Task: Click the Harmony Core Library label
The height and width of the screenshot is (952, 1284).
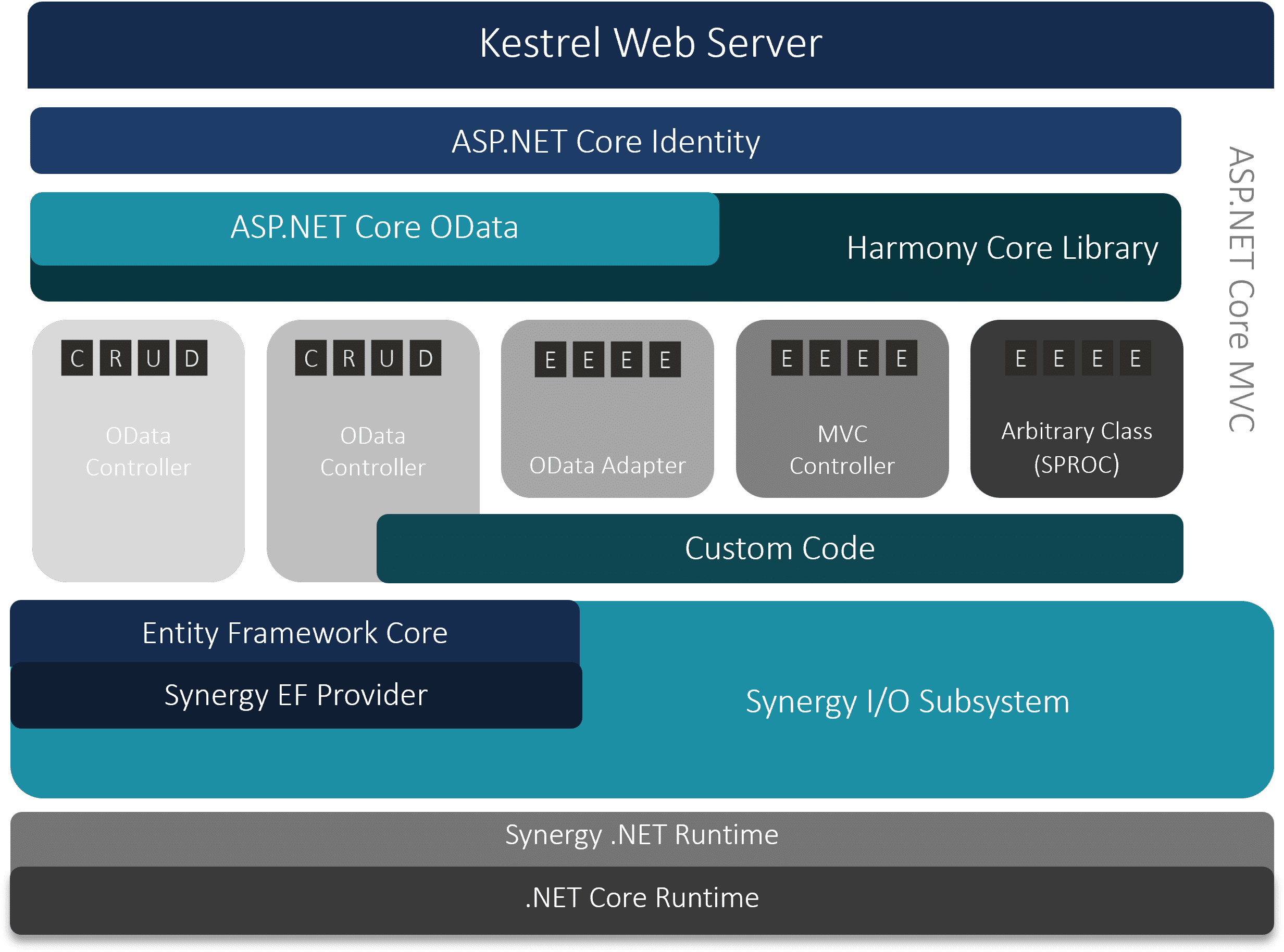Action: [1002, 248]
